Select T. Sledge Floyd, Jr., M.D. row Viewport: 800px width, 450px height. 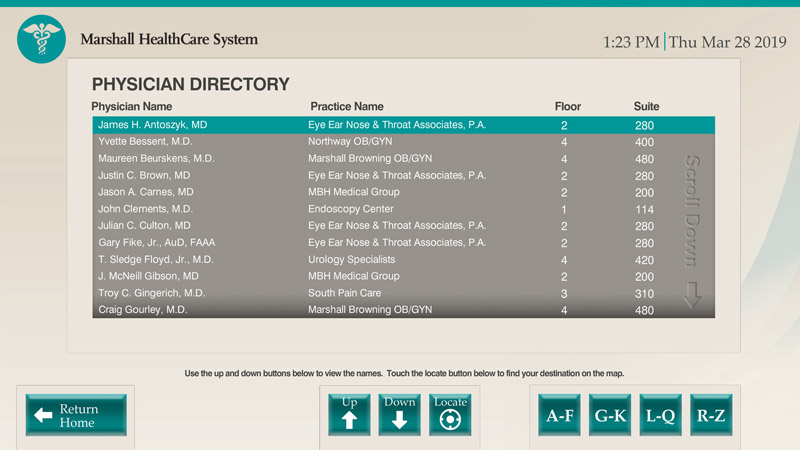coord(404,259)
